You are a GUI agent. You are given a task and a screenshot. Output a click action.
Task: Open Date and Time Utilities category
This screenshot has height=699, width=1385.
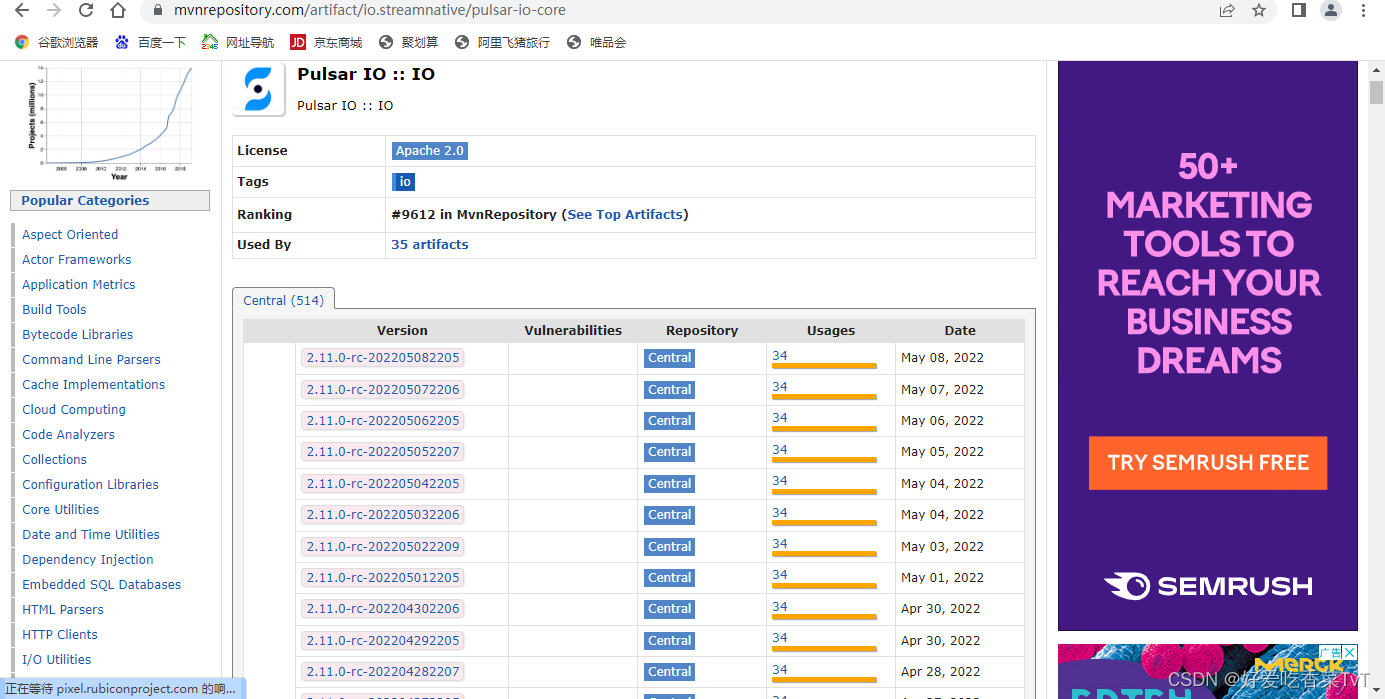pyautogui.click(x=91, y=534)
